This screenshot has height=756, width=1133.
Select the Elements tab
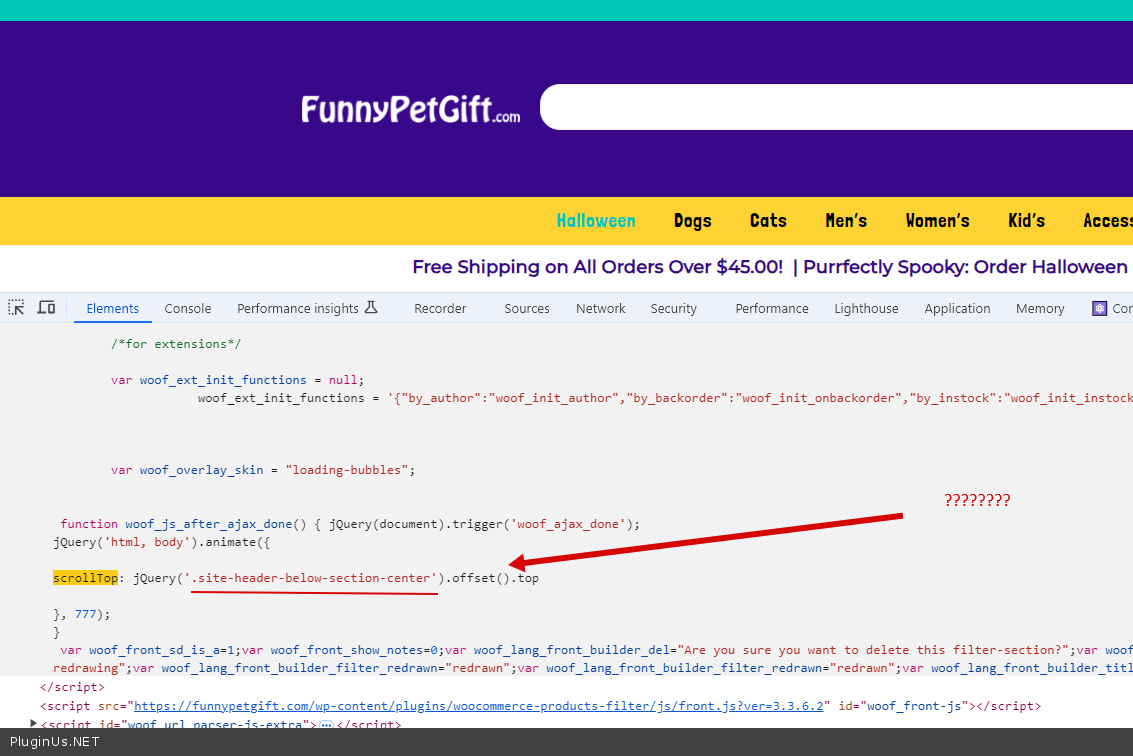click(112, 309)
